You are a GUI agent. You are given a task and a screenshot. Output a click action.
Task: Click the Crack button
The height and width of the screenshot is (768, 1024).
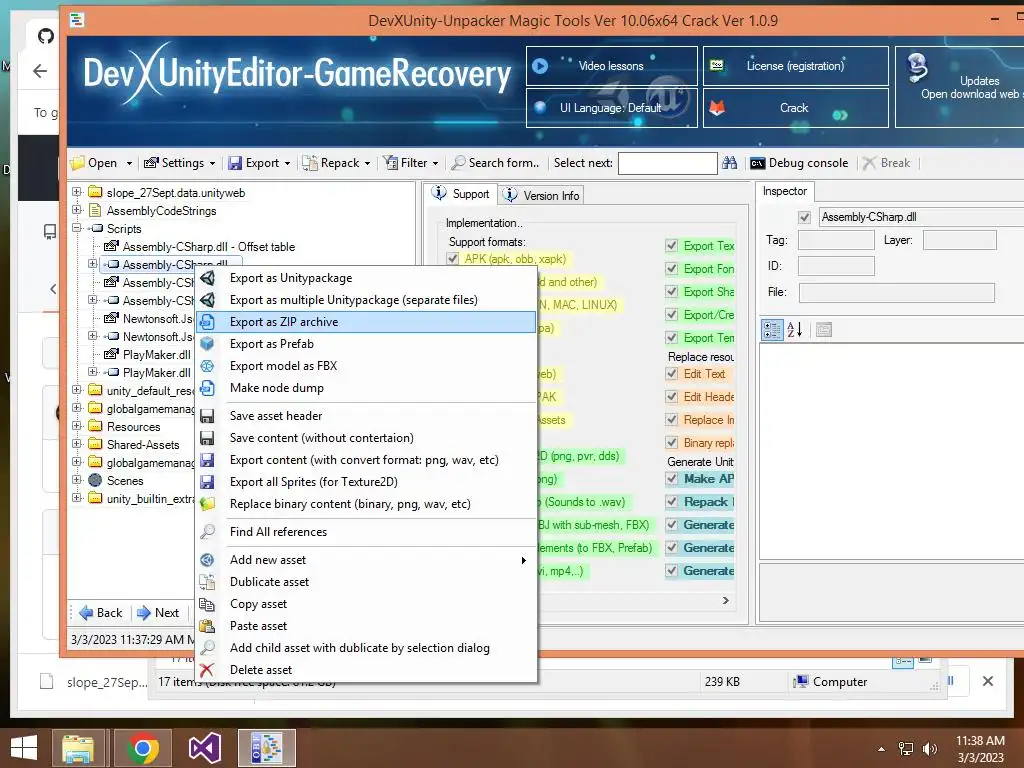(795, 108)
